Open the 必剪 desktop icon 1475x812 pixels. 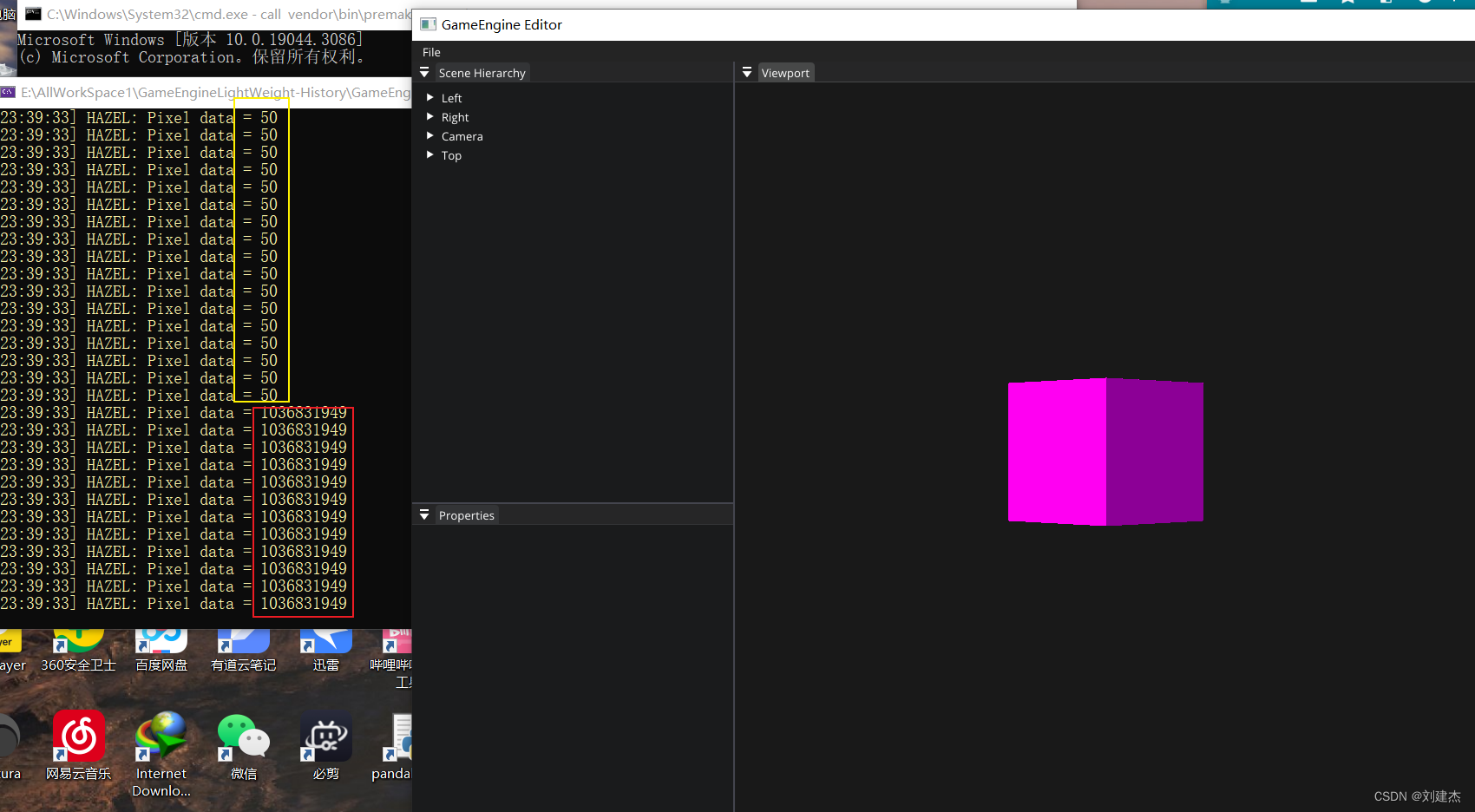tap(326, 746)
